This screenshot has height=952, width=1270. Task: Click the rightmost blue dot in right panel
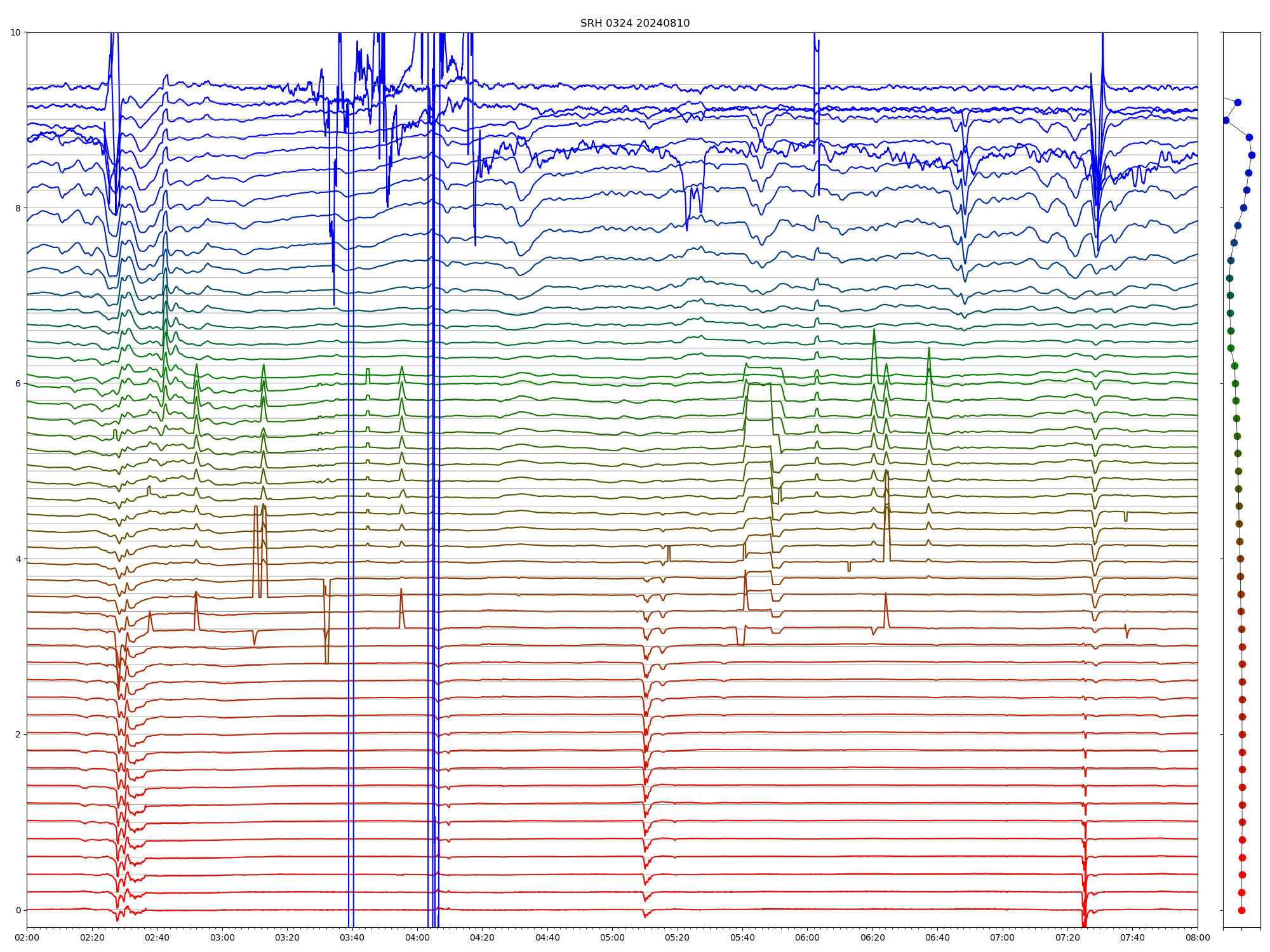click(x=1252, y=155)
